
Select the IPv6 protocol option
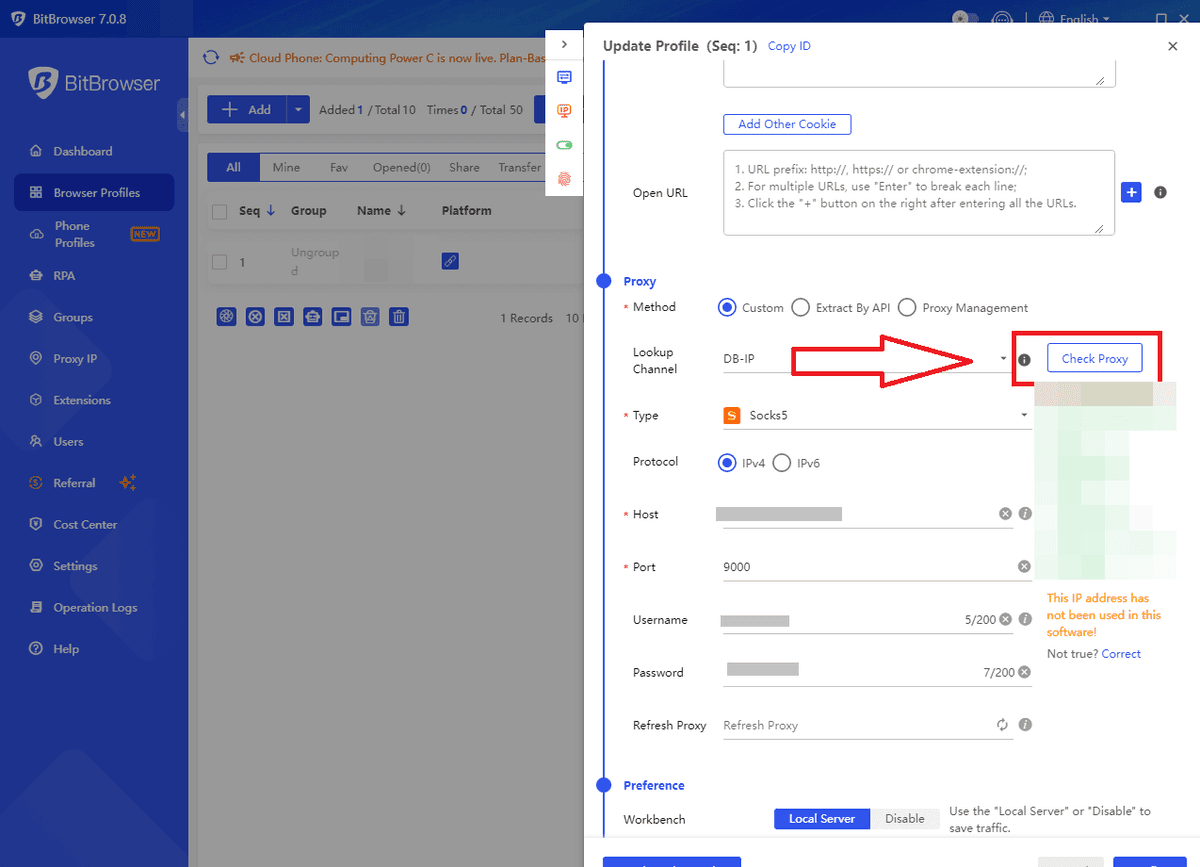point(782,463)
